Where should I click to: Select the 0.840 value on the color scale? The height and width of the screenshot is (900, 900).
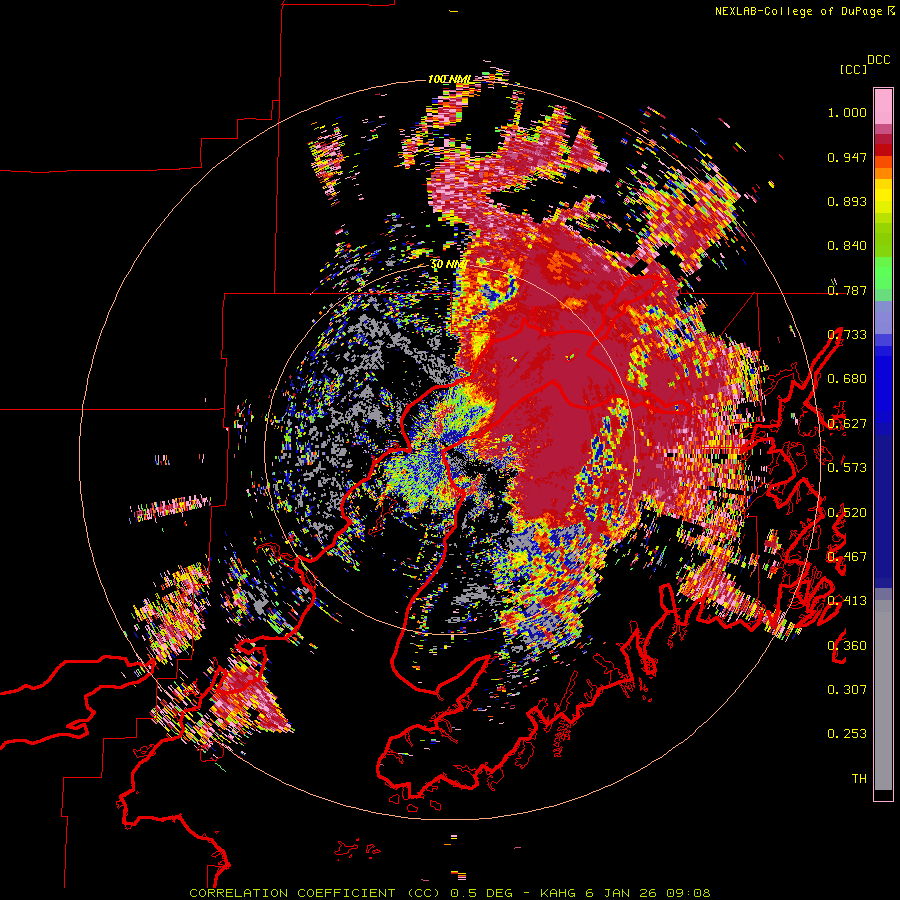(x=847, y=246)
